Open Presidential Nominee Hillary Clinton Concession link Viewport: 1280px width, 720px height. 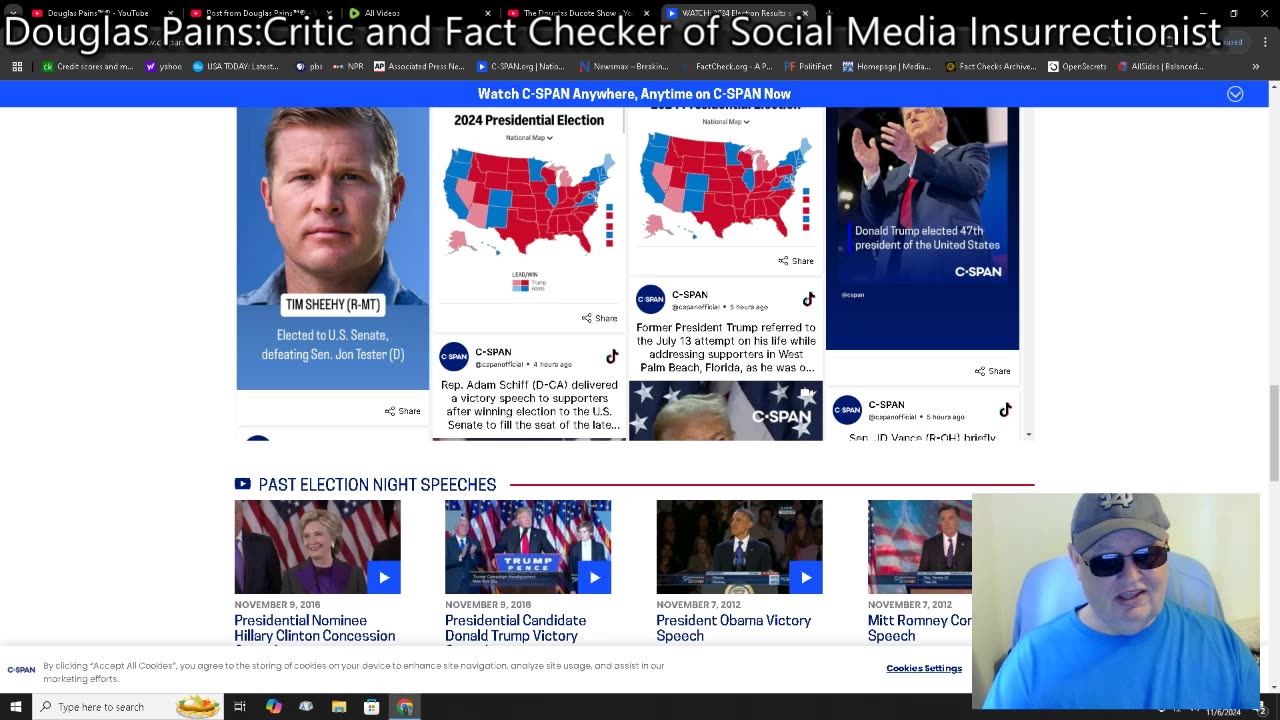click(x=315, y=628)
